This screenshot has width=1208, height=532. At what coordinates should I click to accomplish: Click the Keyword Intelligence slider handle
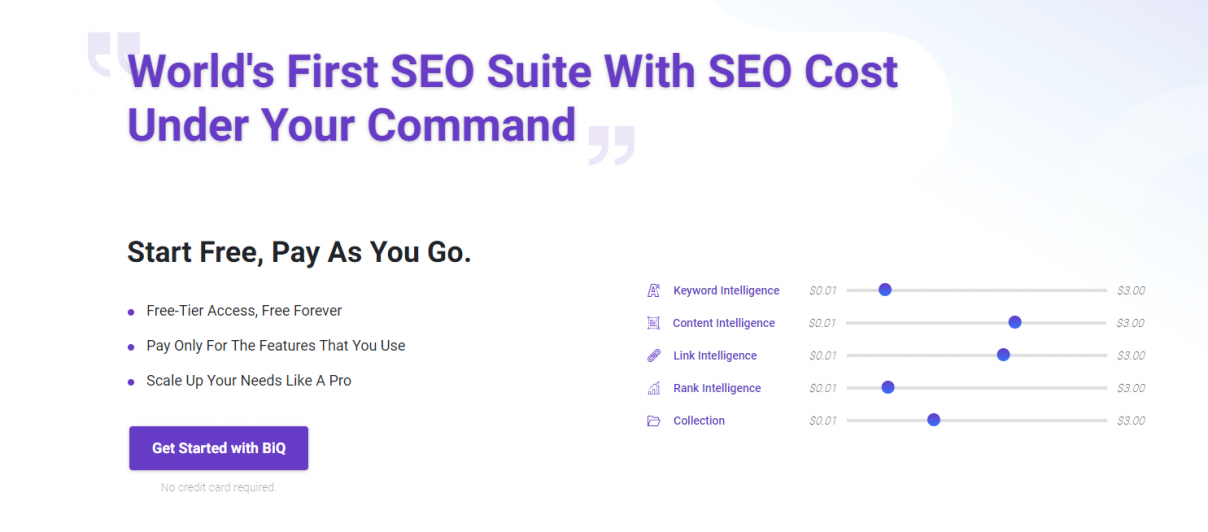click(x=885, y=290)
